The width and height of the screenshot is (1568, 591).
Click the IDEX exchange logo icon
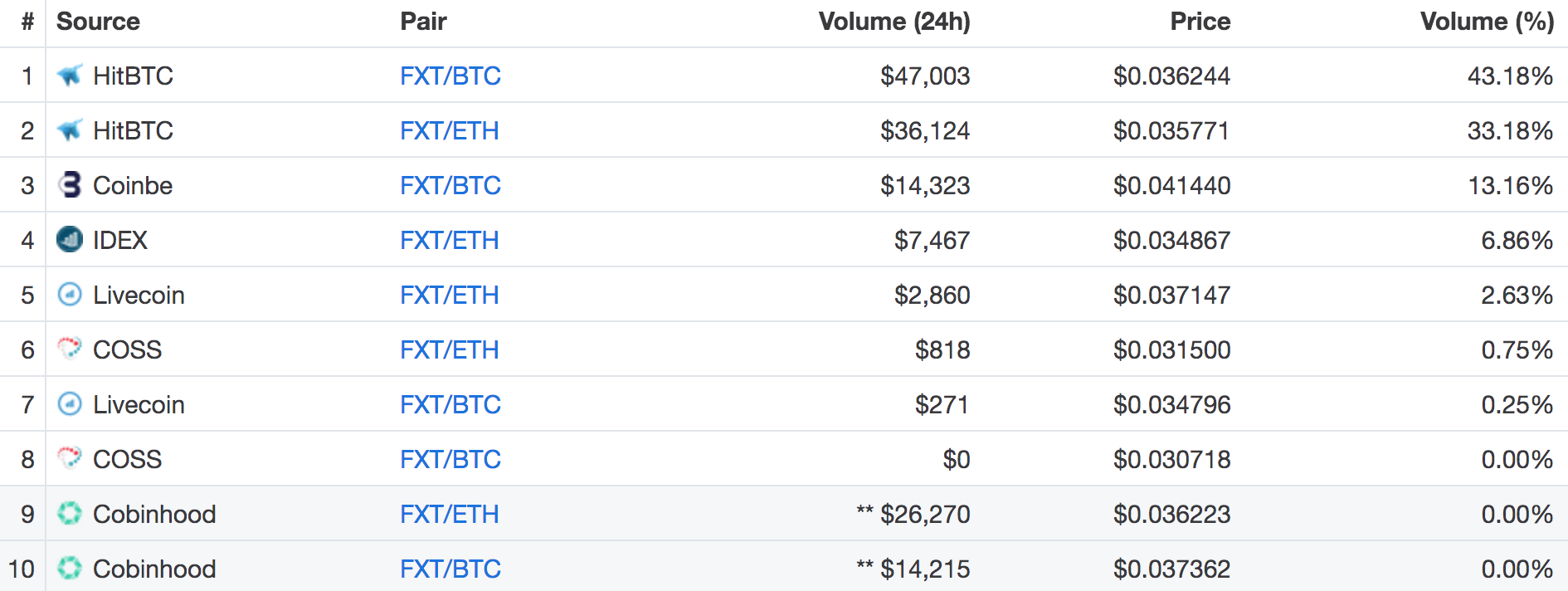(70, 240)
